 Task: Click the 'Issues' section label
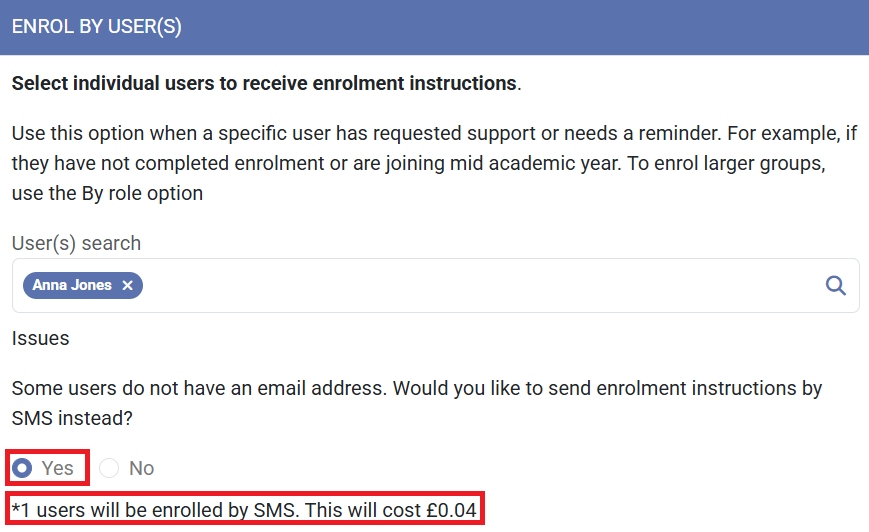[x=41, y=338]
